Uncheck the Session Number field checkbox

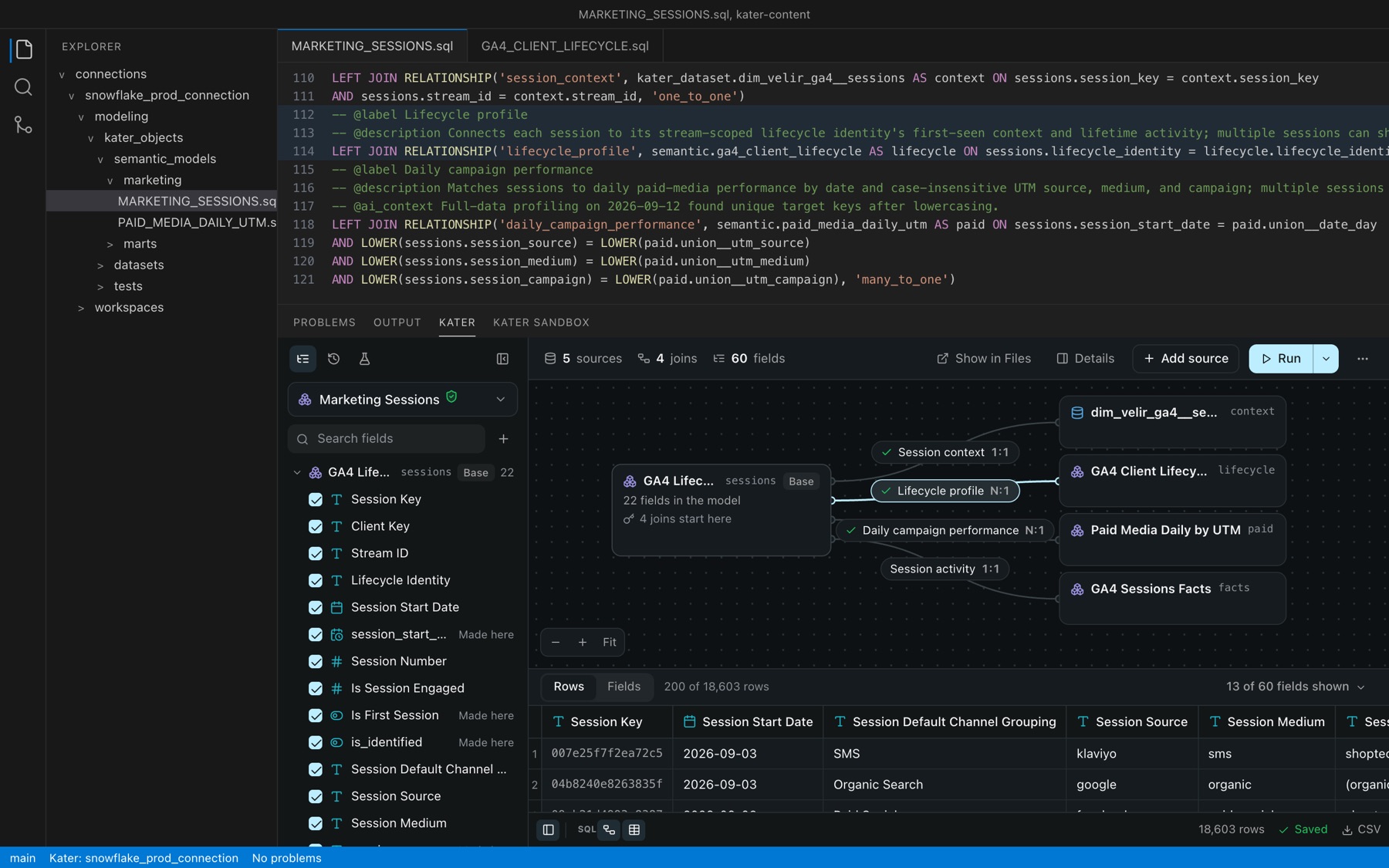316,662
